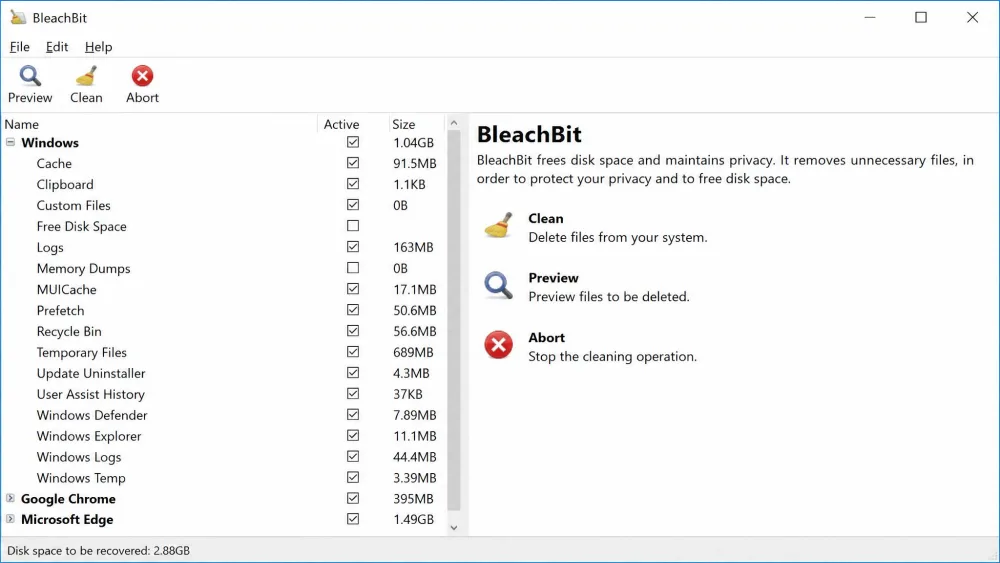The height and width of the screenshot is (563, 1000).
Task: Maximize the BleachBit window
Action: [921, 17]
